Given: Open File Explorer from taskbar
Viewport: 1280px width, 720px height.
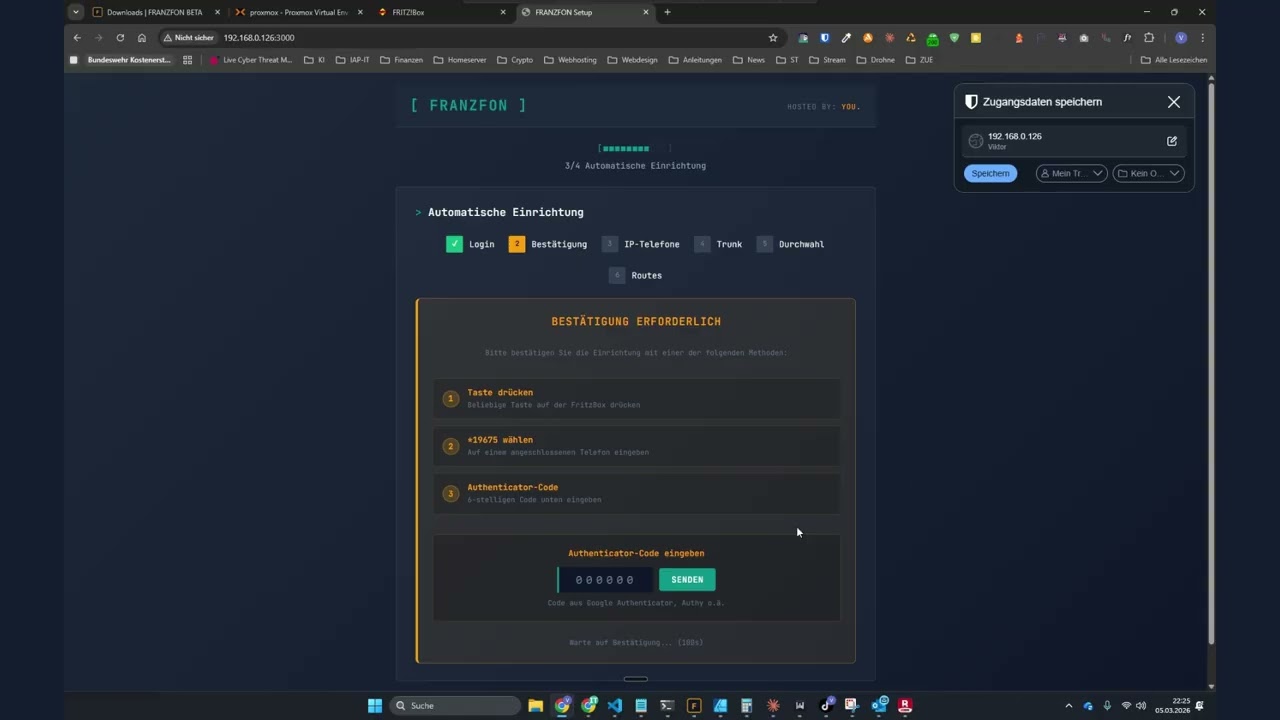Looking at the screenshot, I should (x=536, y=705).
